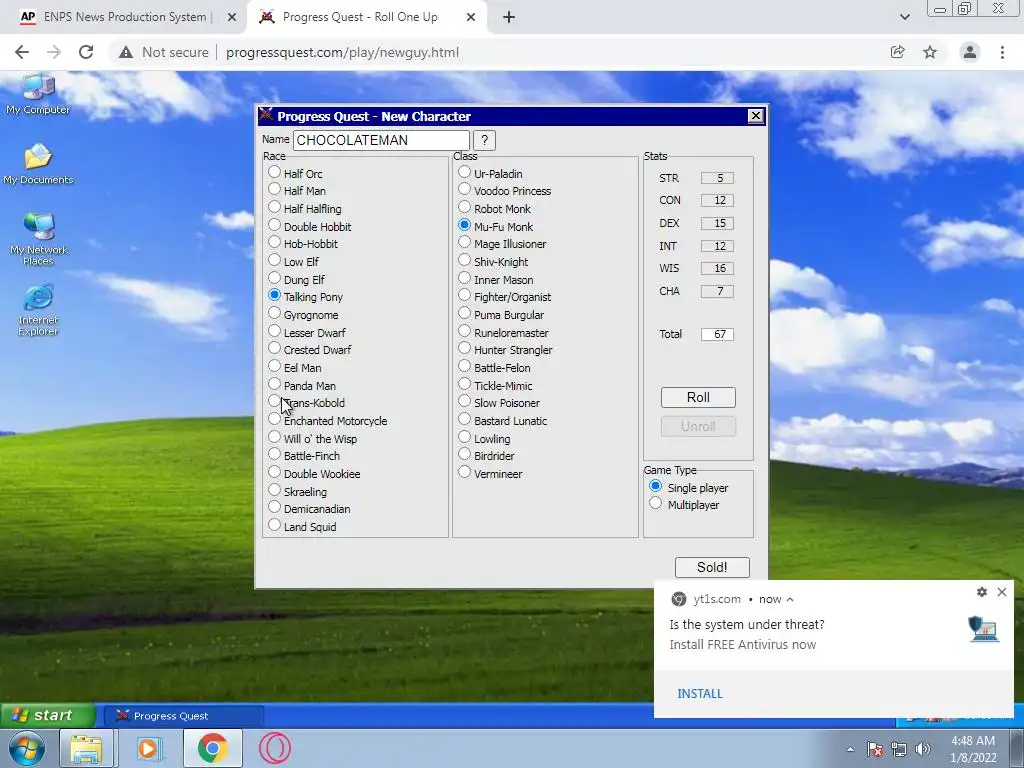Screen dimensions: 1024x768
Task: Click the Unroll button
Action: (x=698, y=426)
